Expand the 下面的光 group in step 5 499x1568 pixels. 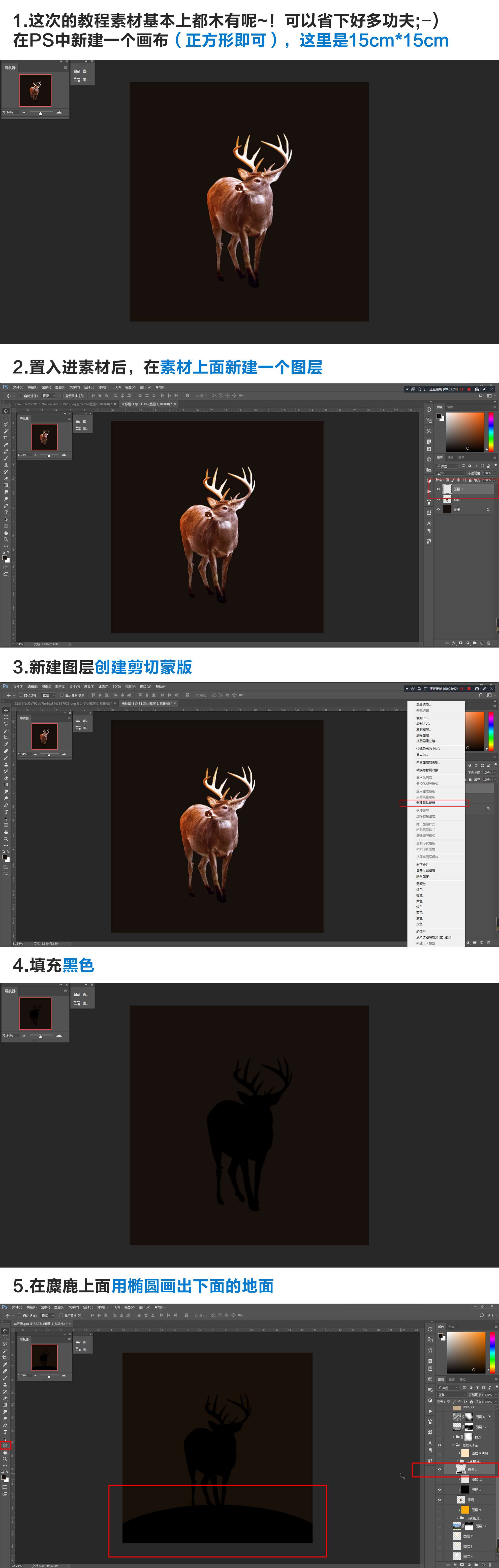[458, 1518]
